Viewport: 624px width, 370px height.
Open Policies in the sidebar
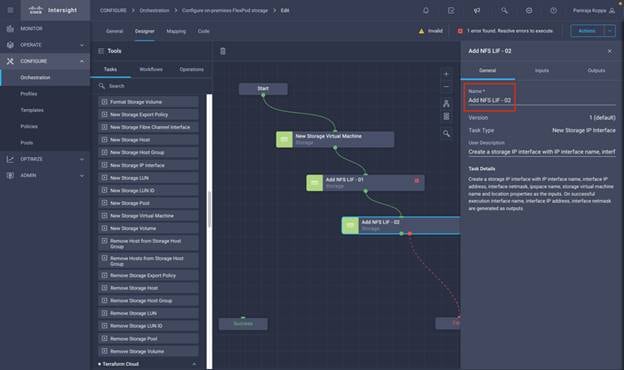click(x=29, y=127)
